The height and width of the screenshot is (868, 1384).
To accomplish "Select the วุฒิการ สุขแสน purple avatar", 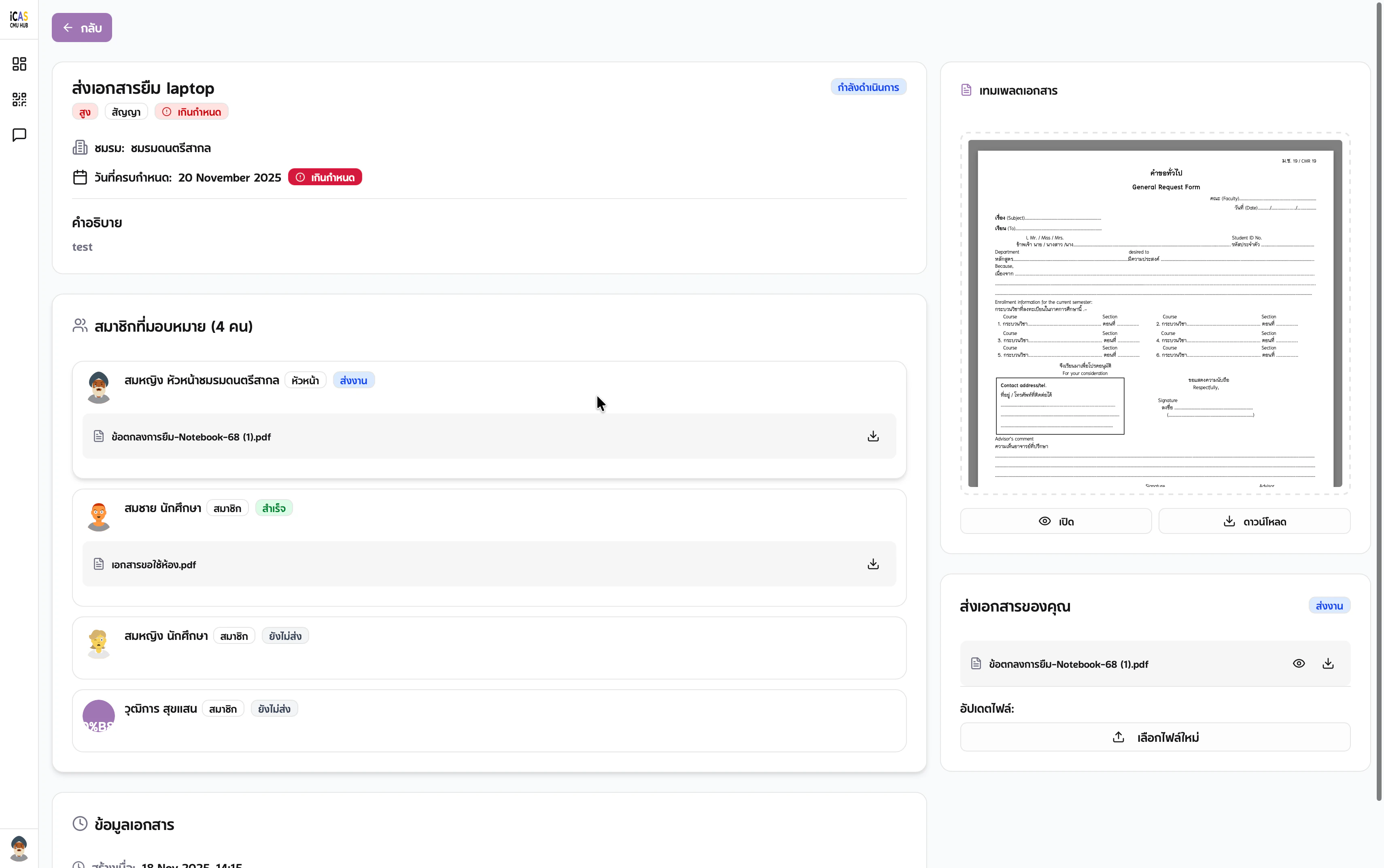I will (99, 716).
